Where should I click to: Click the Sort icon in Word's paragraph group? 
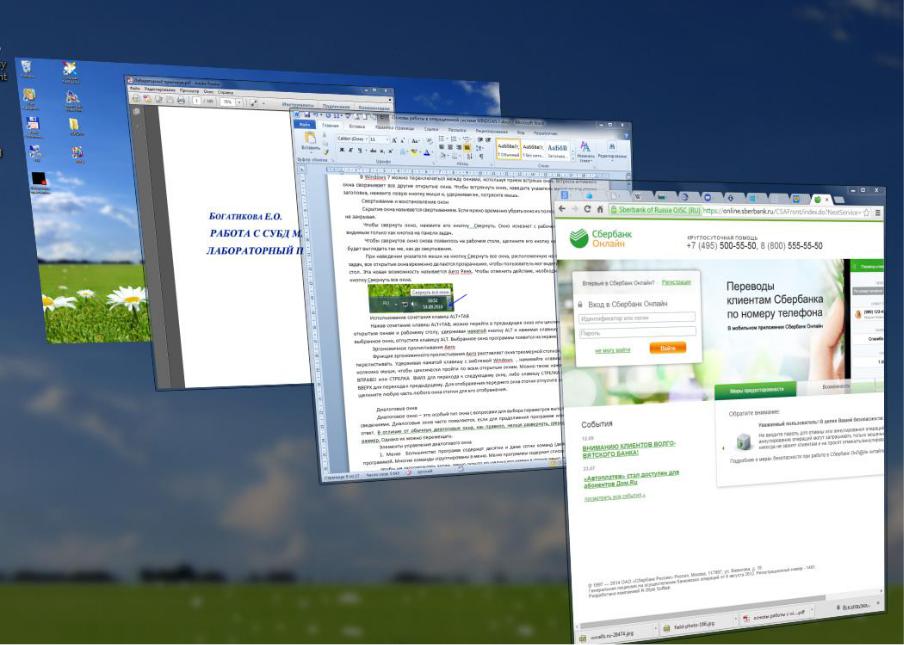click(x=470, y=156)
